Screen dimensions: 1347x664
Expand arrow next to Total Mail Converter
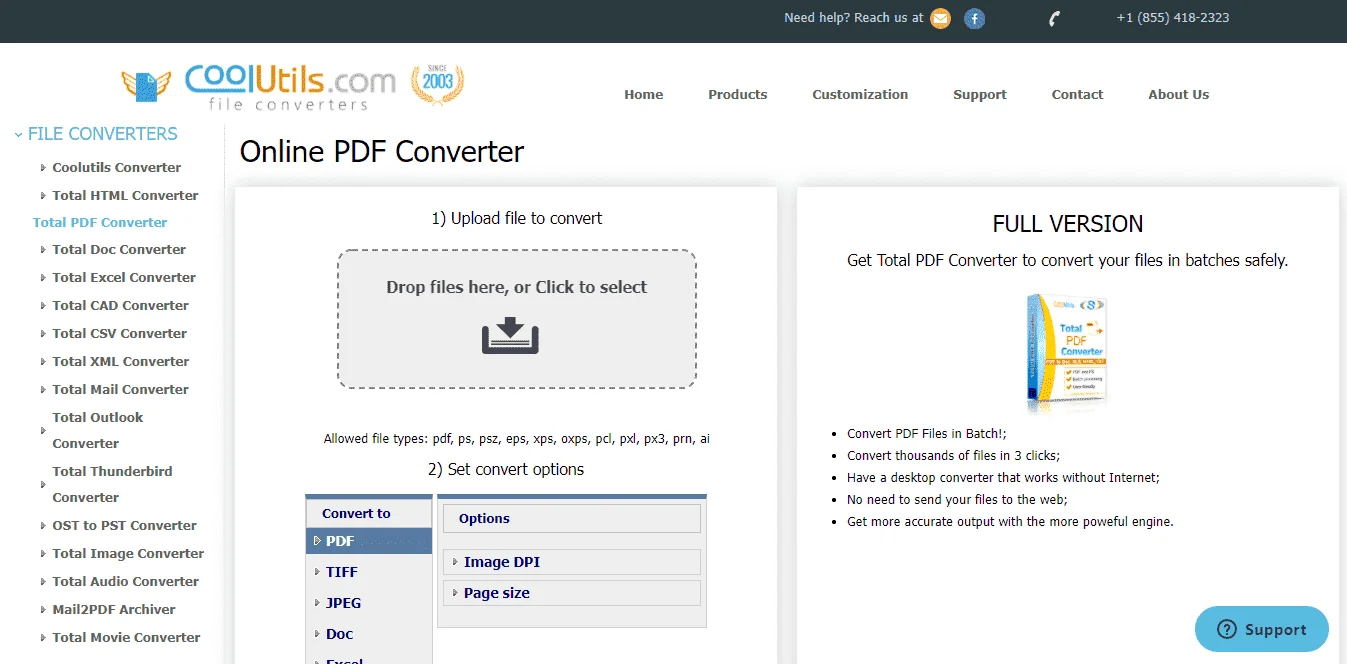(43, 390)
